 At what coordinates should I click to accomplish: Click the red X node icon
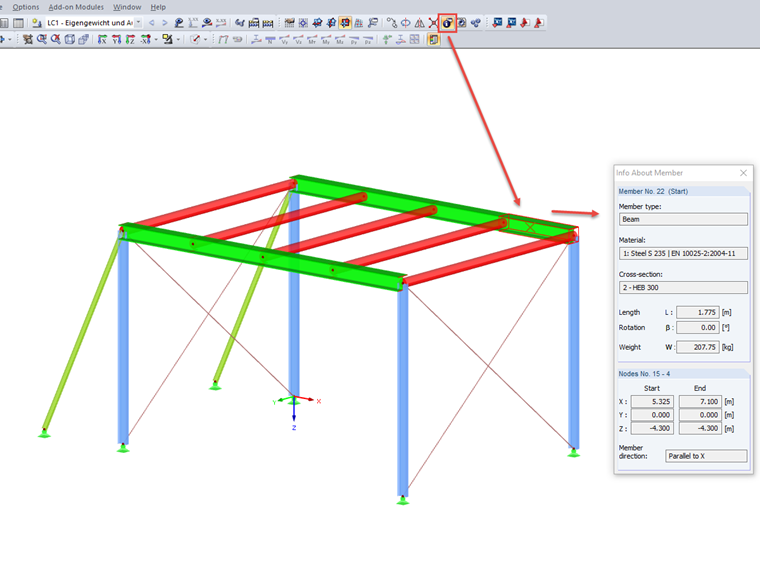433,23
